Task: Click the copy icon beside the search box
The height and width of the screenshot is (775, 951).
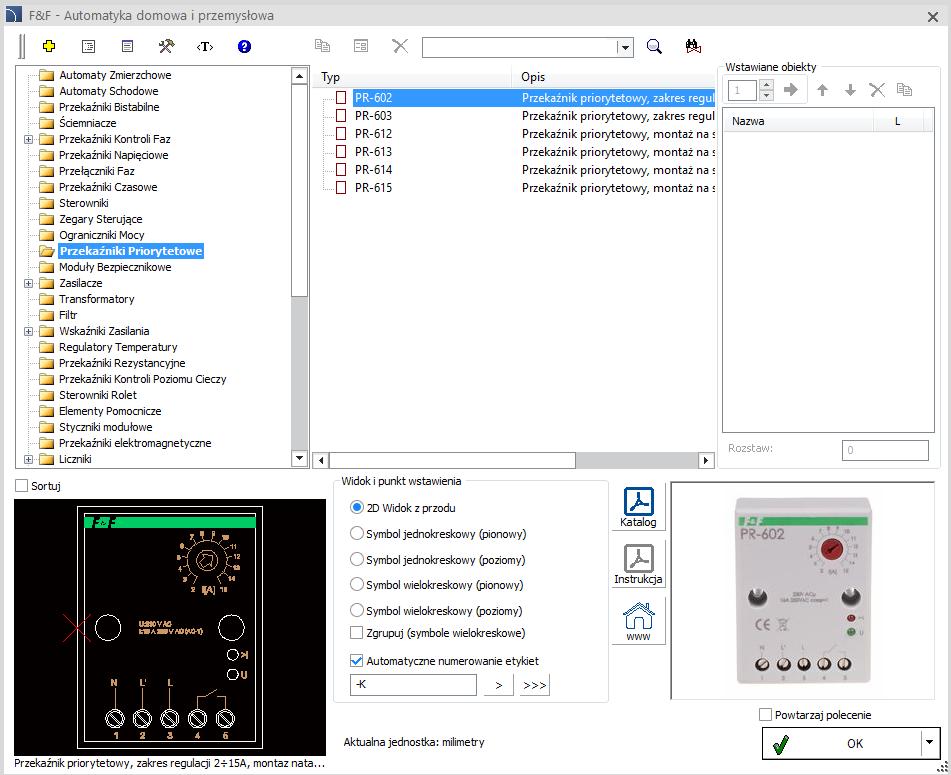Action: pyautogui.click(x=322, y=45)
